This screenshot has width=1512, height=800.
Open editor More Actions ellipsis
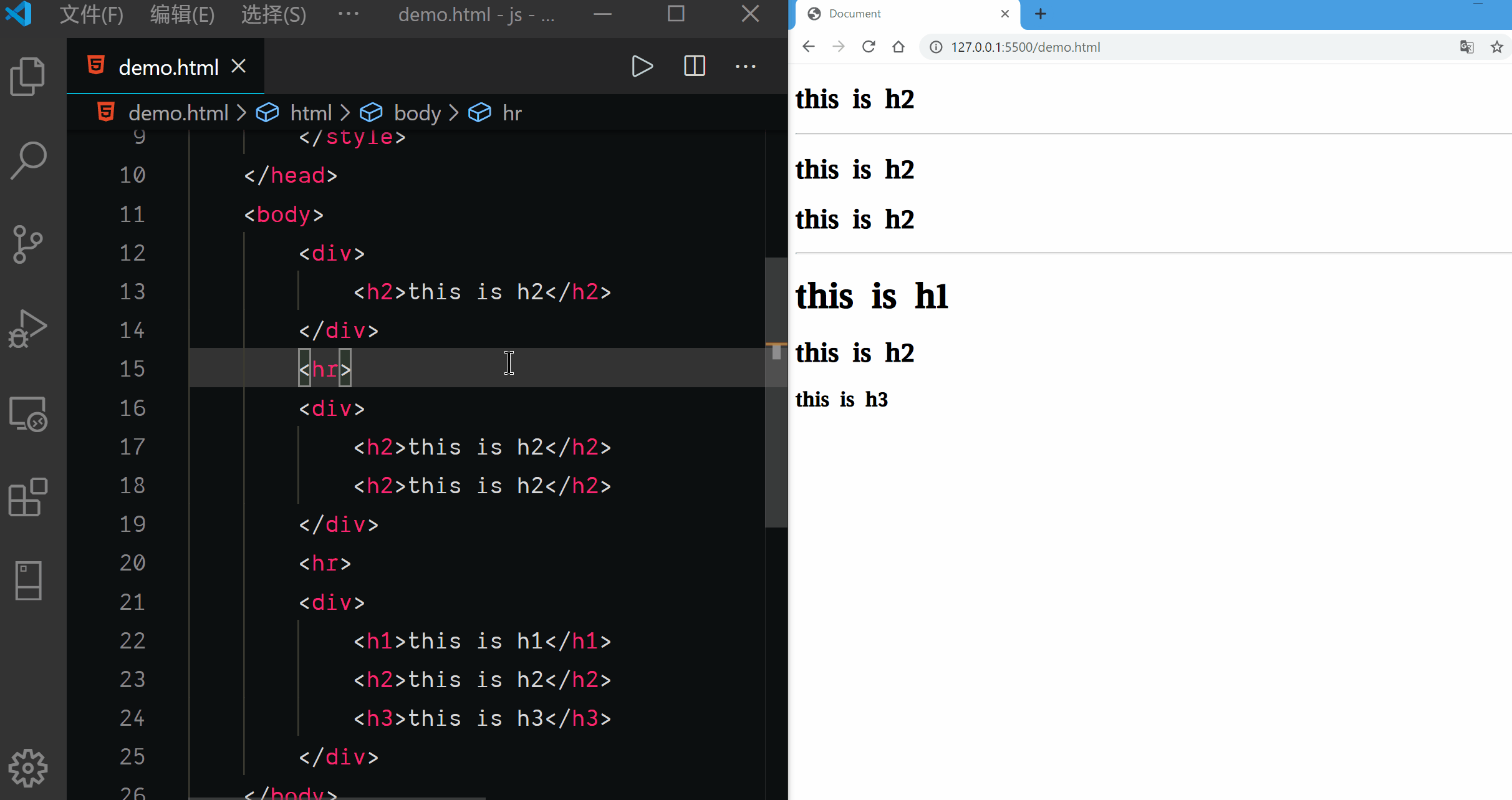coord(745,67)
